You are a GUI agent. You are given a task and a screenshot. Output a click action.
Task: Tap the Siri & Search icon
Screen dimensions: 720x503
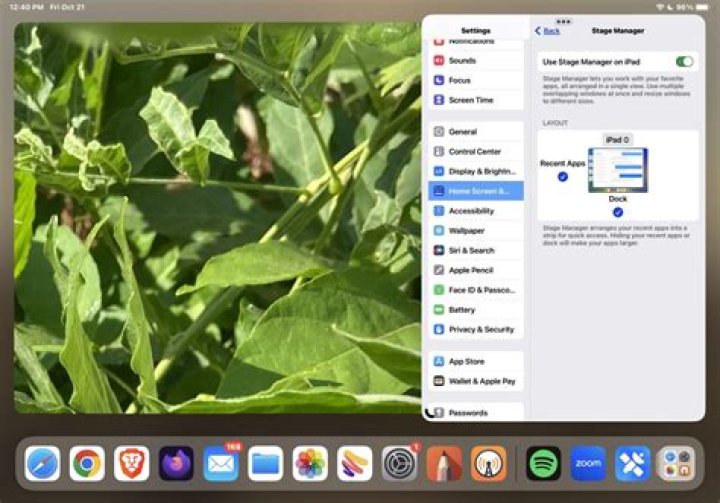(439, 250)
